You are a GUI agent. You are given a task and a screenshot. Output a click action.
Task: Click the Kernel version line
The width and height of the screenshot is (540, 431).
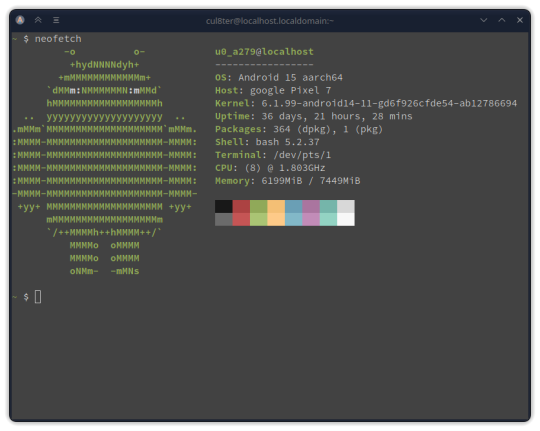(366, 103)
